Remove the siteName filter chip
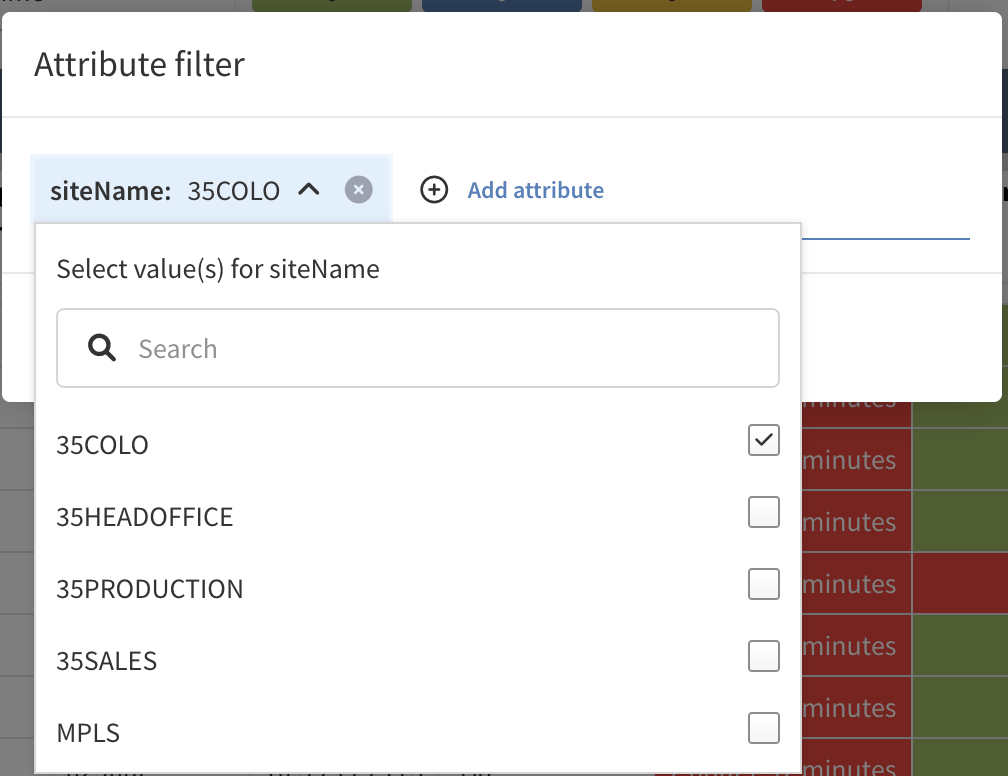Screen dimensions: 1008x776 pyautogui.click(x=359, y=190)
